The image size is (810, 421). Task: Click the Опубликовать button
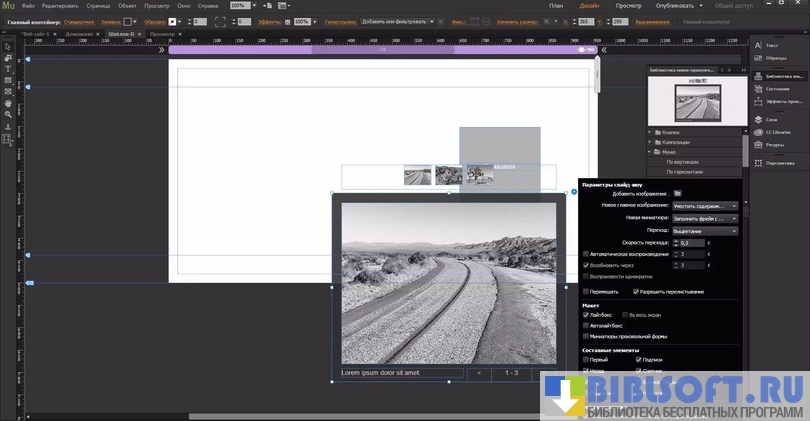point(675,6)
